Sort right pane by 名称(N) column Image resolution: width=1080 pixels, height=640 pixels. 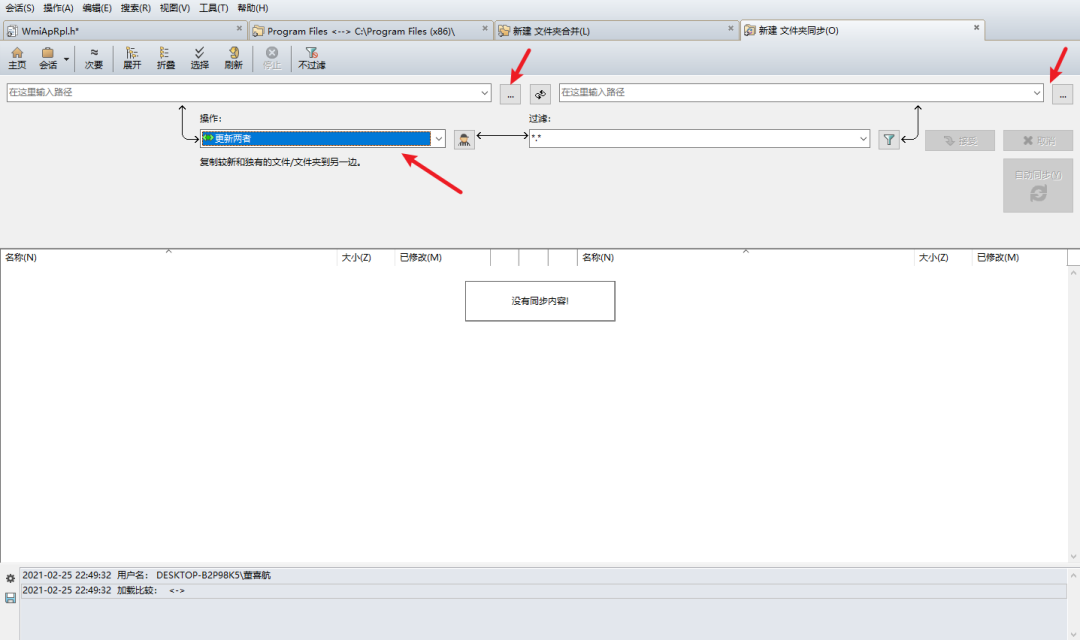point(746,258)
